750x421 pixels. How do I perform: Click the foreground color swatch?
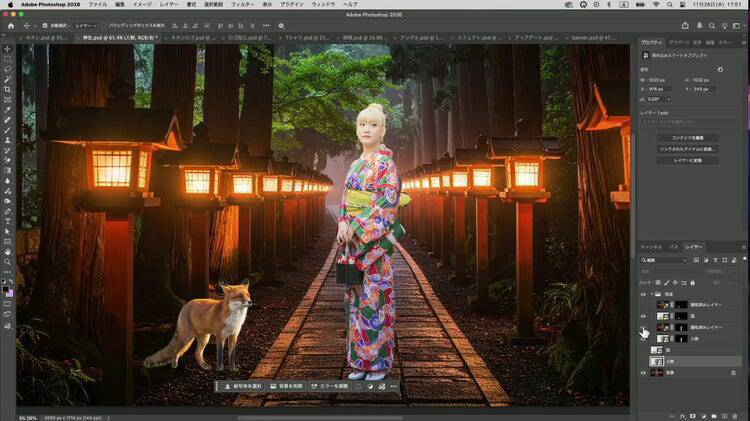5,290
